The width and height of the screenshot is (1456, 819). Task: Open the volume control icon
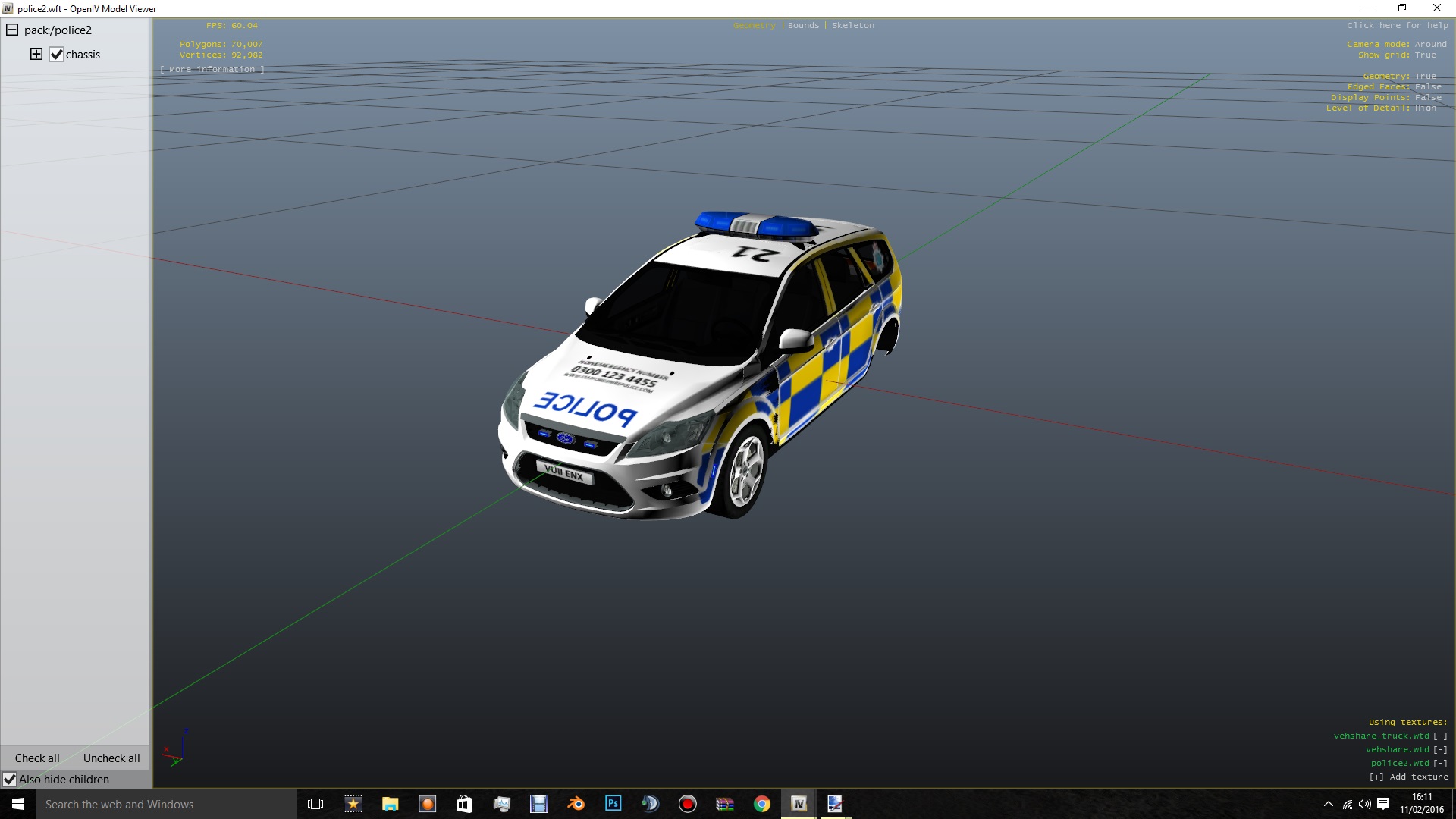coord(1364,804)
